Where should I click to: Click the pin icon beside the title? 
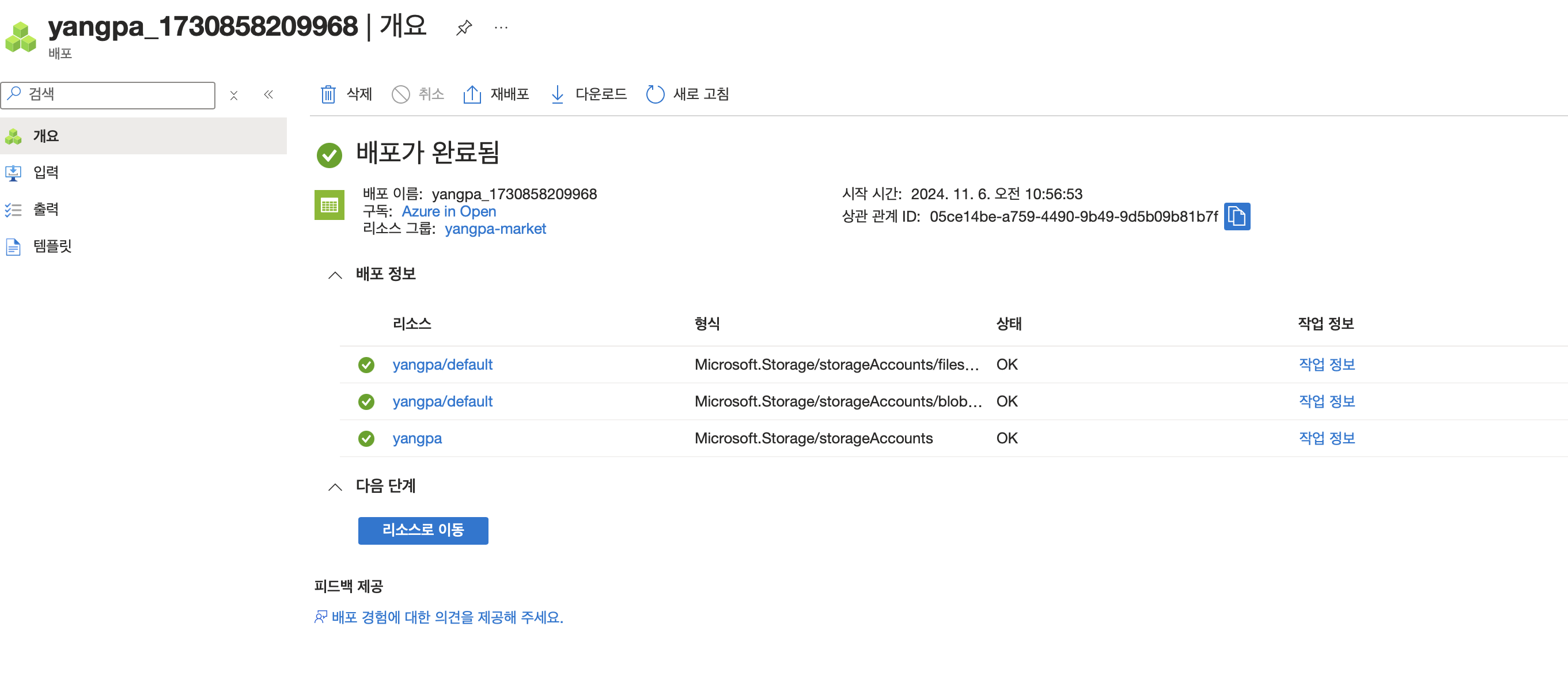[x=464, y=28]
